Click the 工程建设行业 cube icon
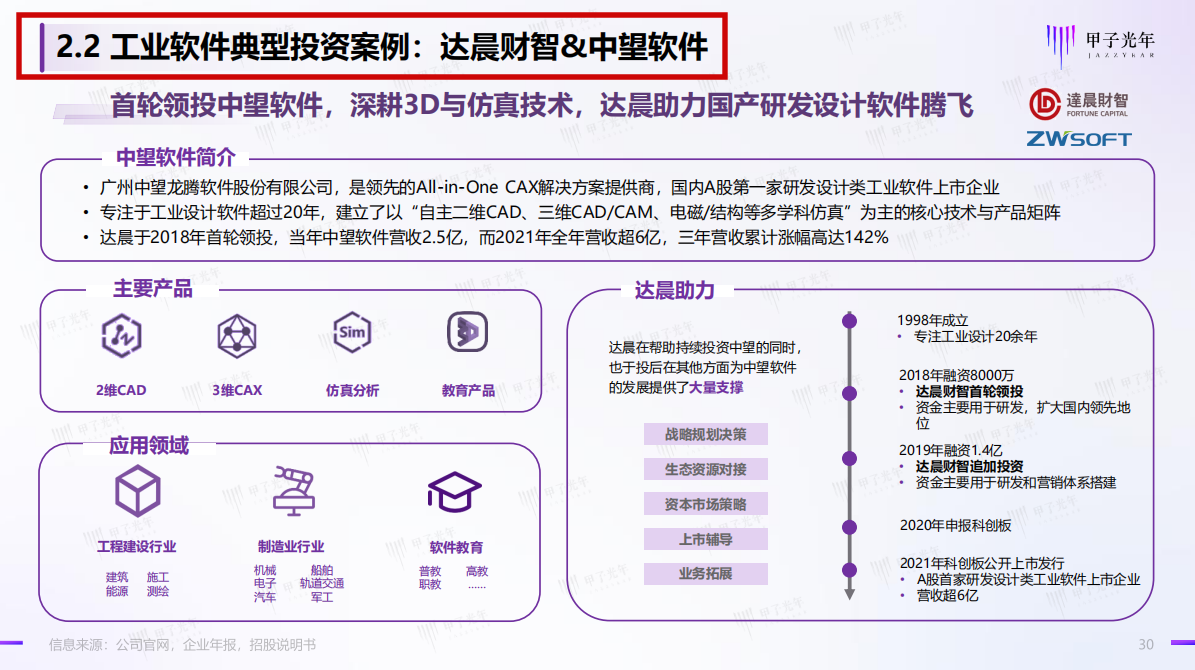 137,492
